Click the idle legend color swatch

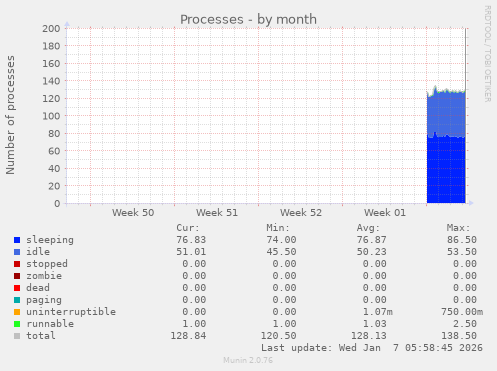(17, 252)
